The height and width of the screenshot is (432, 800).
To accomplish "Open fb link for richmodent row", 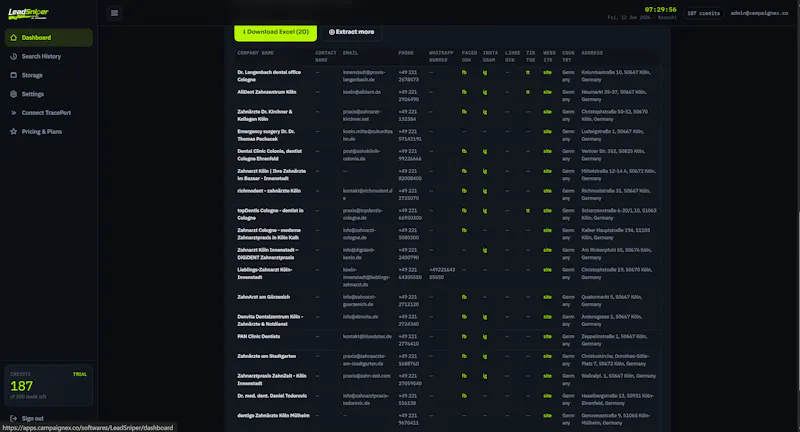I will tap(464, 191).
